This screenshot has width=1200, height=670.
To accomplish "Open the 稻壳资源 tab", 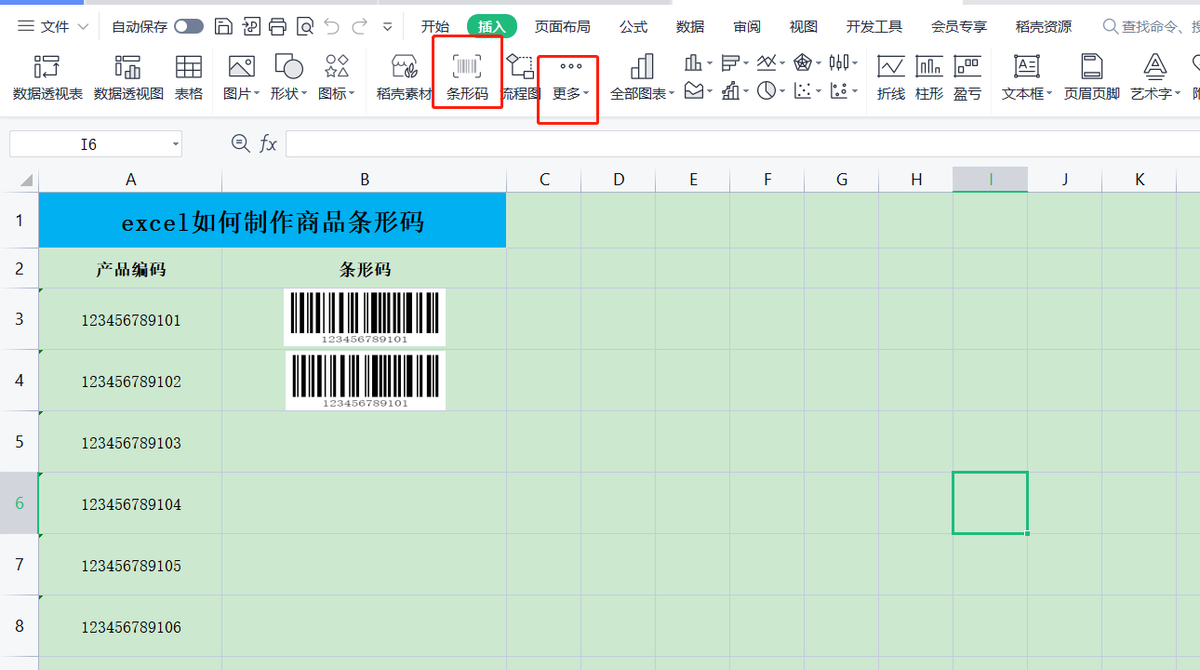I will click(x=1043, y=27).
